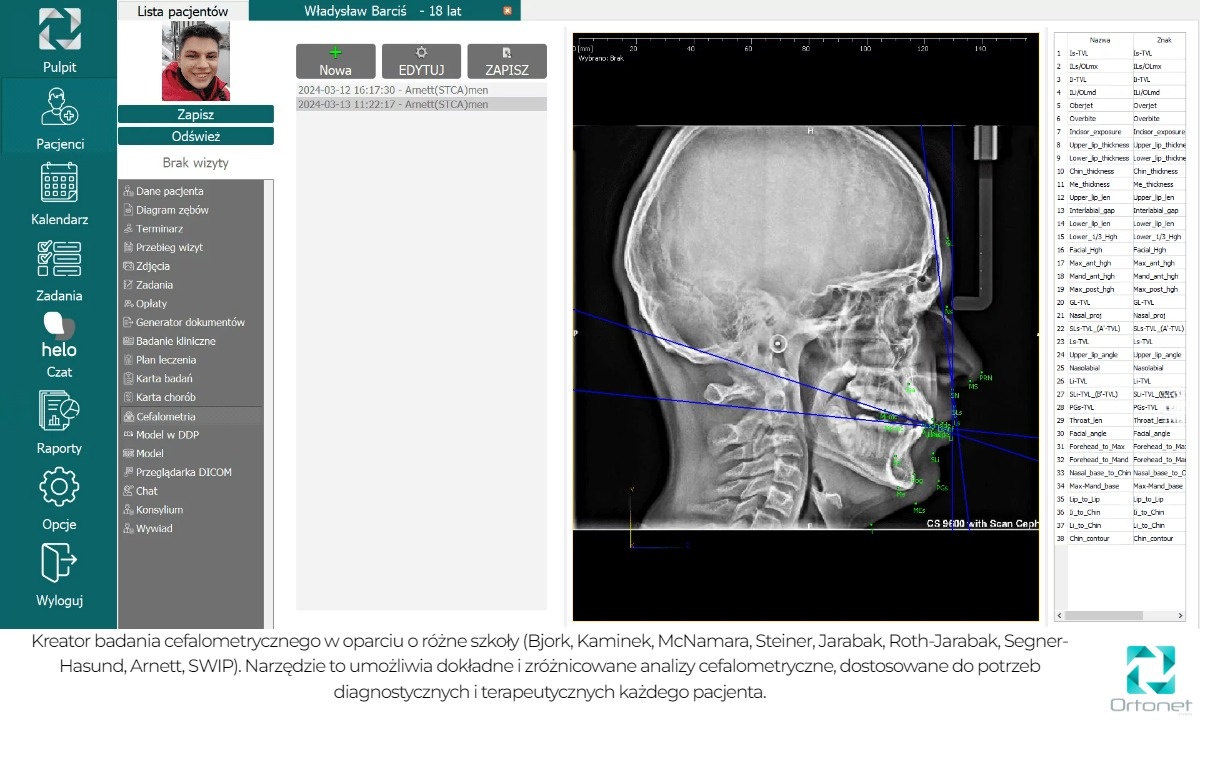Click the EDYTUJ button
This screenshot has height=762, width=1211.
click(421, 61)
